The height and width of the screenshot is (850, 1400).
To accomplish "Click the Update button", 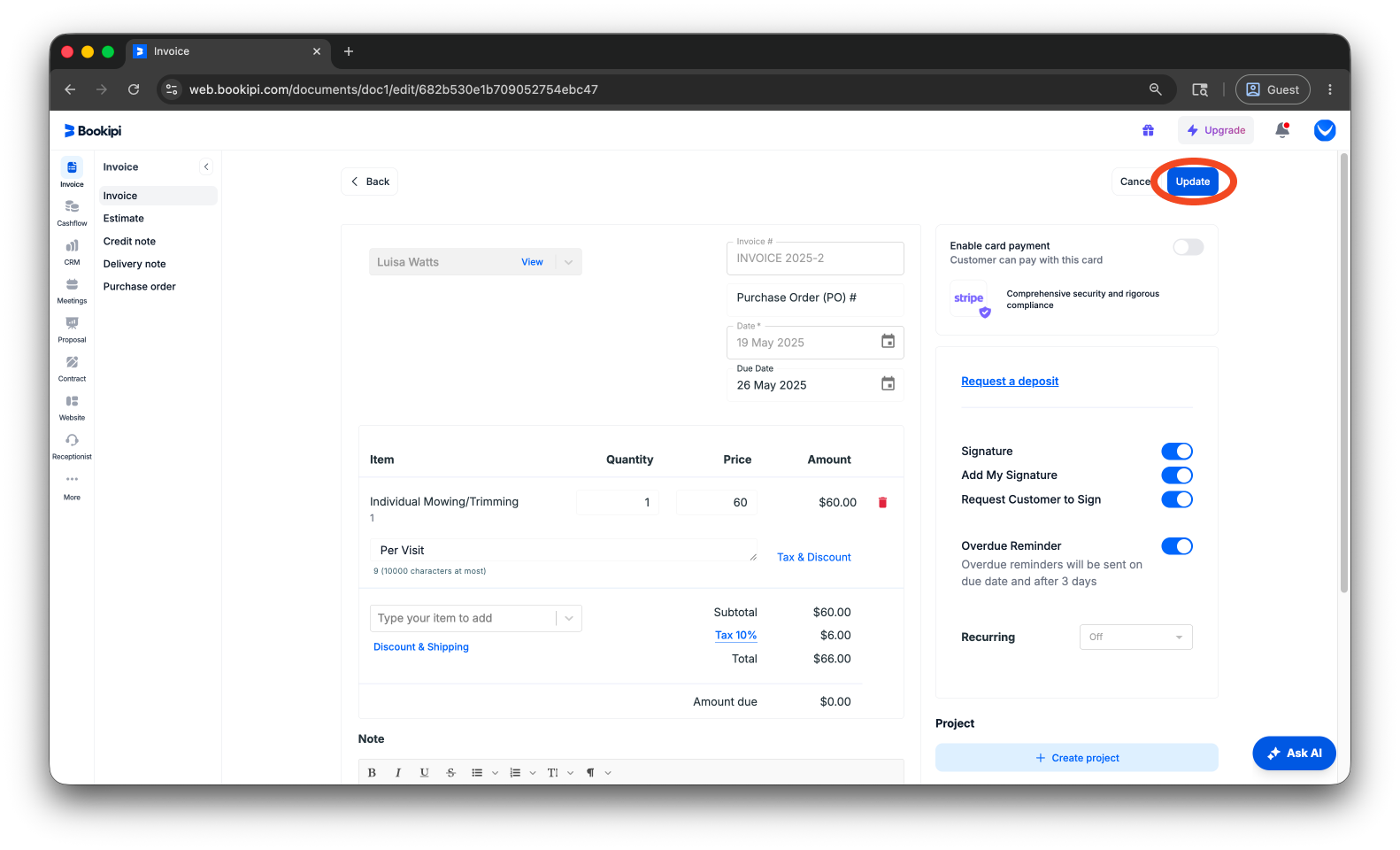I will pos(1192,182).
